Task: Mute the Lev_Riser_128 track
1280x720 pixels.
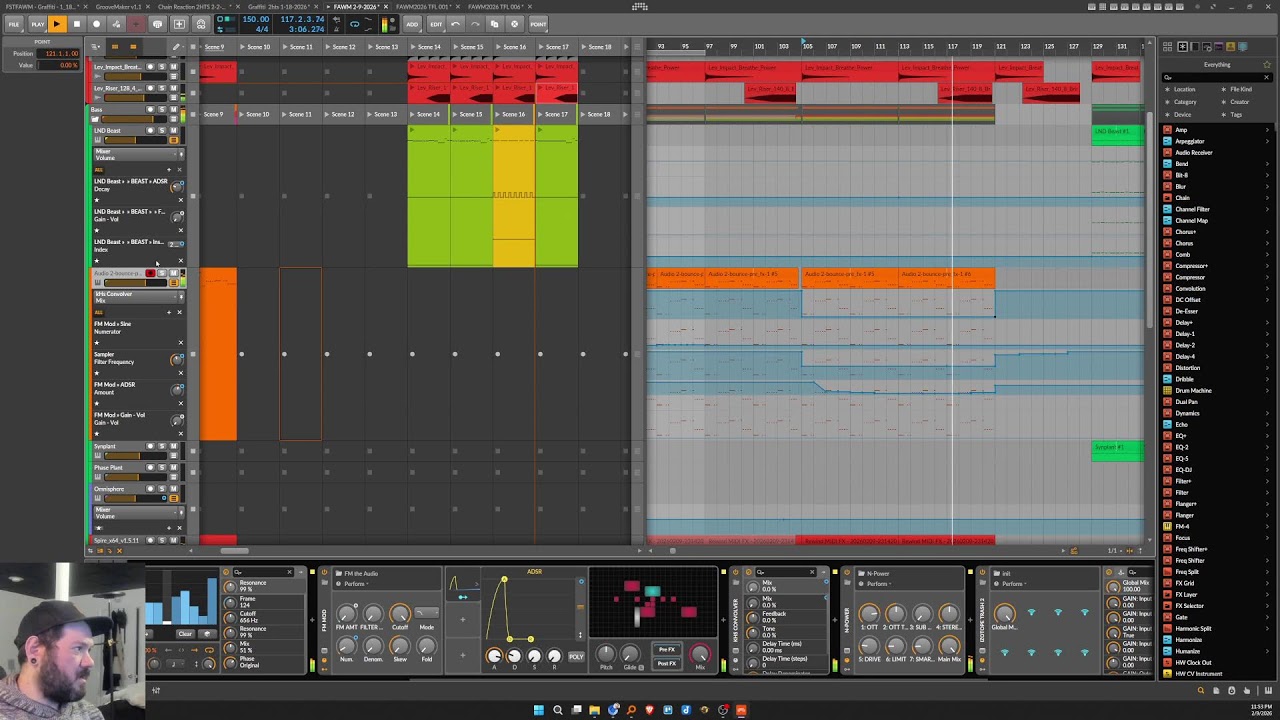Action: click(173, 88)
